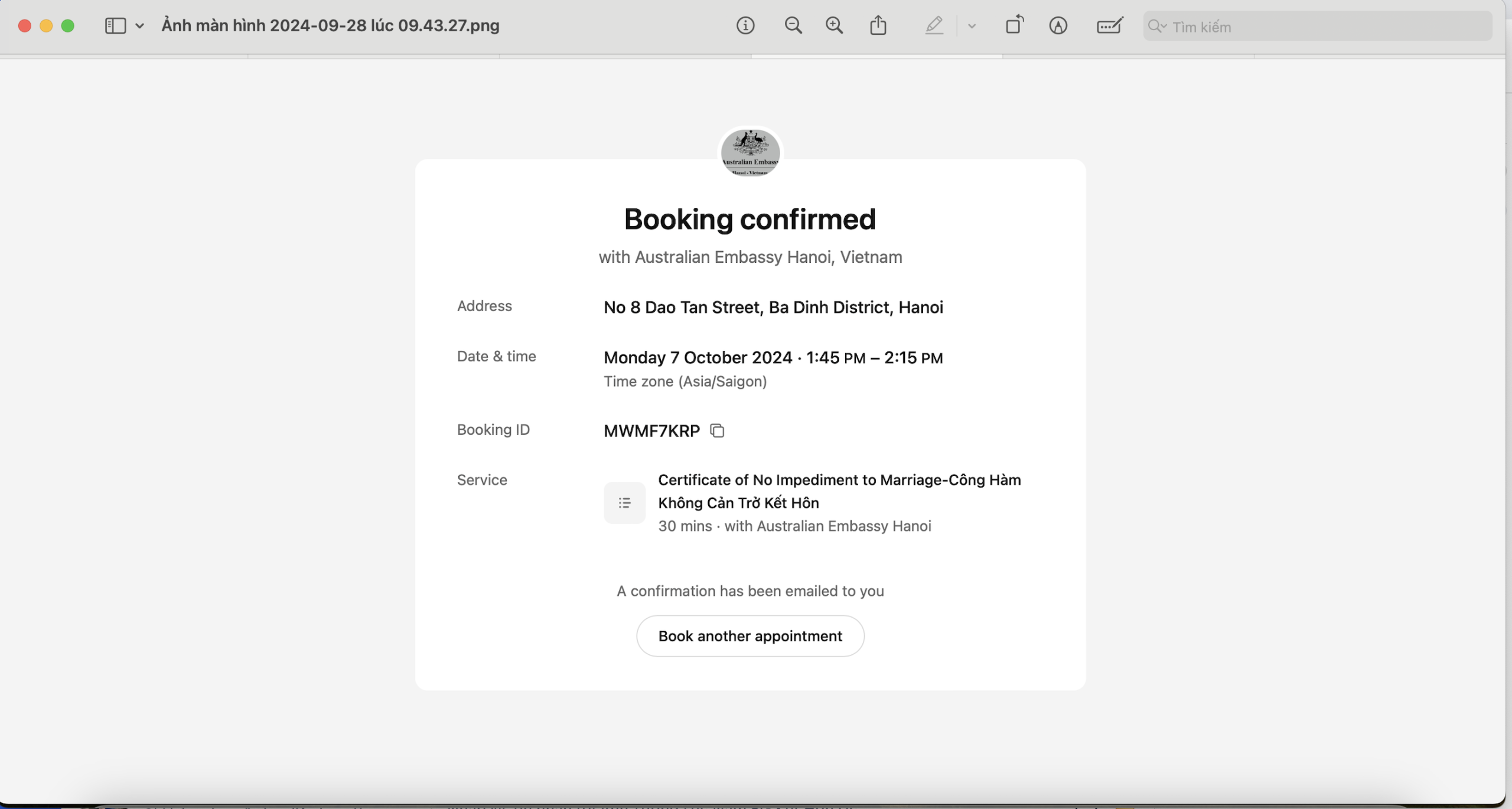Rotate the image with the rotate icon
The width and height of the screenshot is (1512, 809).
pyautogui.click(x=1015, y=25)
